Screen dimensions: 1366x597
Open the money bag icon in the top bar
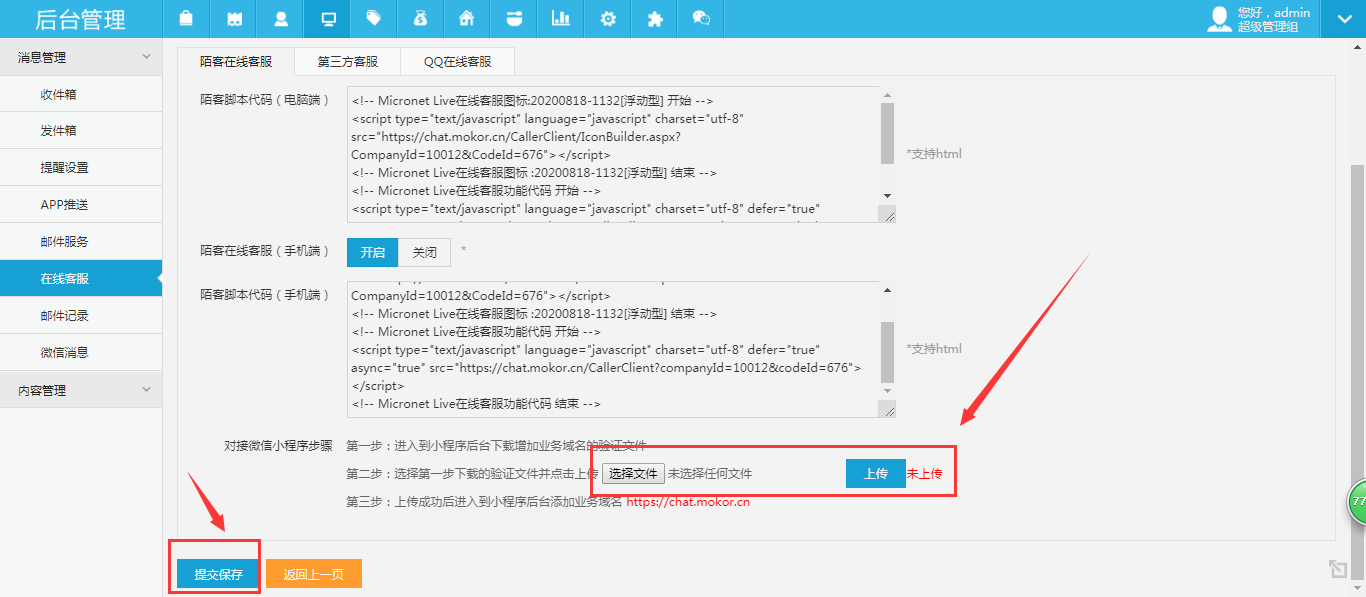[421, 18]
